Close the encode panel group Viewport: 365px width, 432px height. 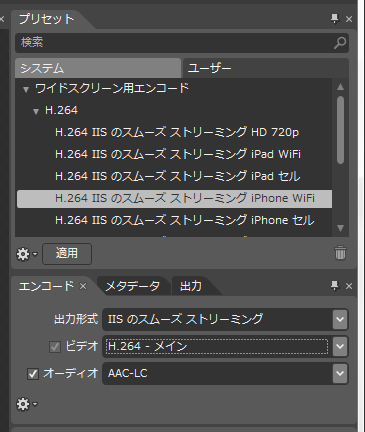(x=349, y=286)
